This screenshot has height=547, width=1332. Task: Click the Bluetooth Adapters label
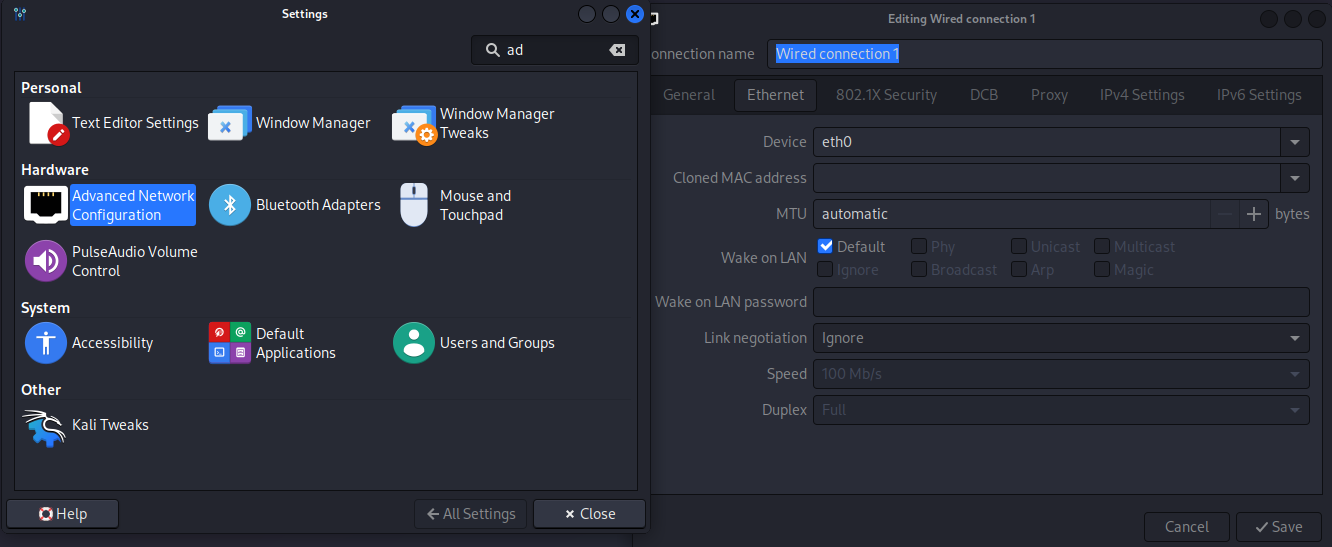318,205
